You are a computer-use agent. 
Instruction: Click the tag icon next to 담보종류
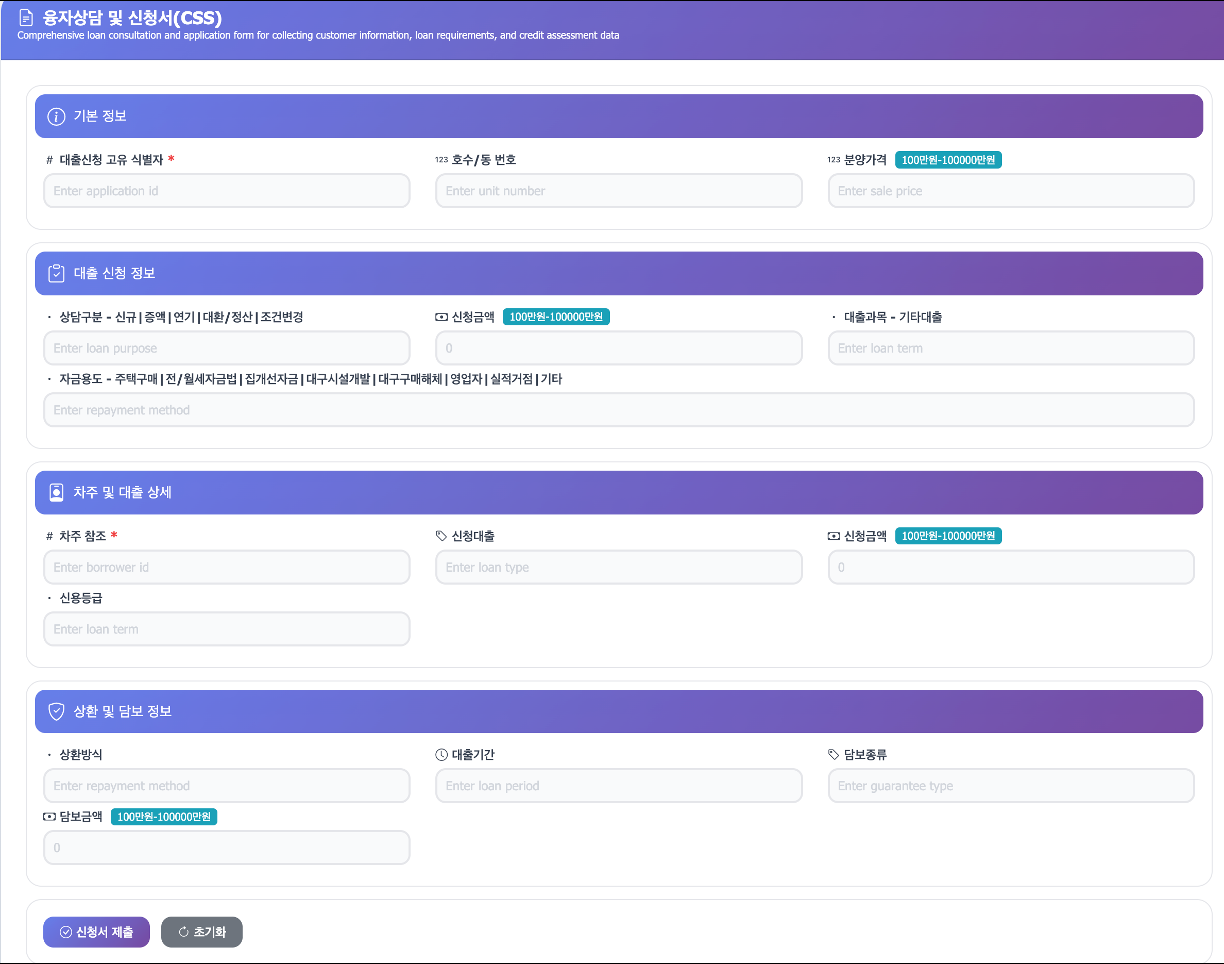(x=834, y=755)
